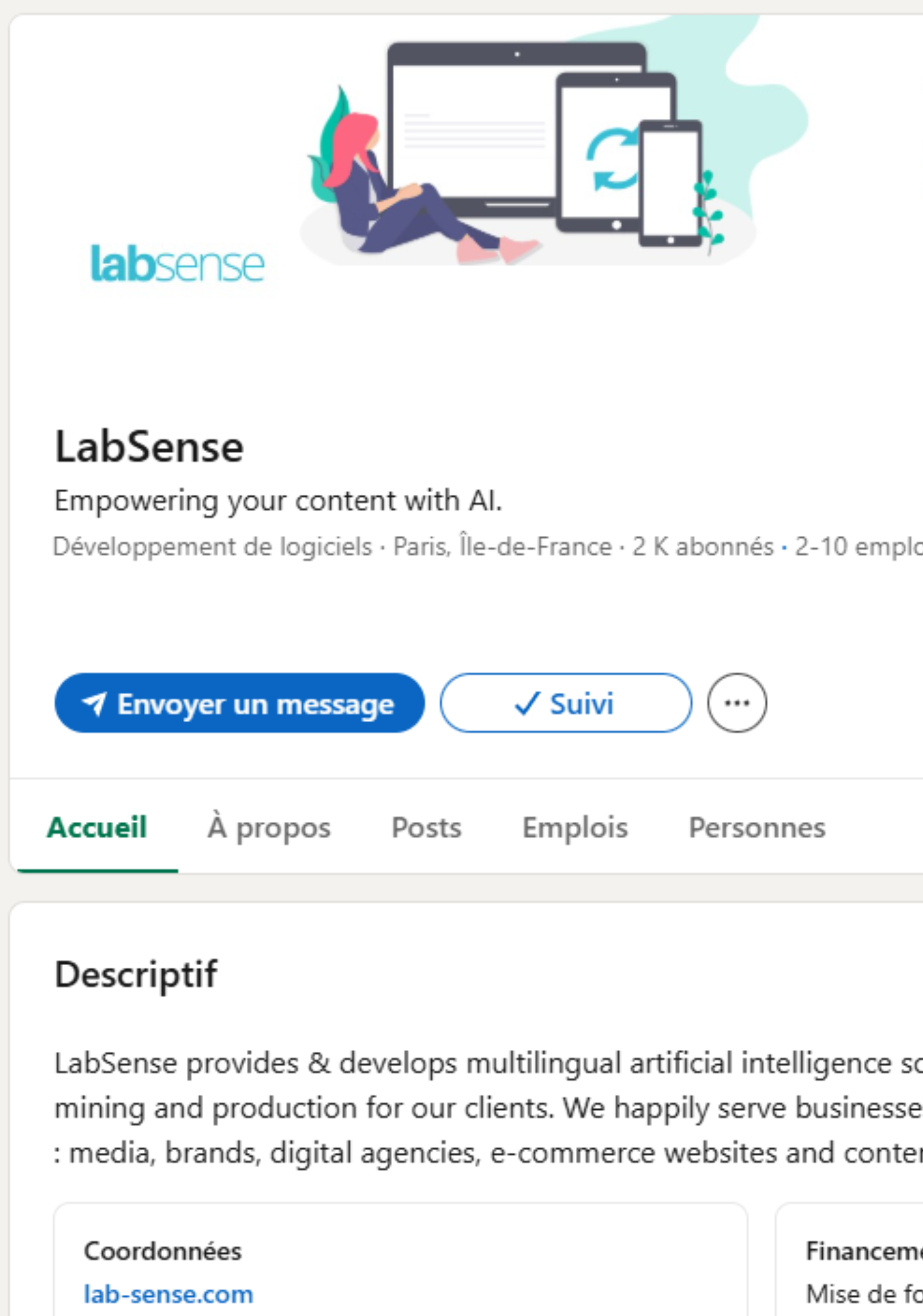Click the Descriptif section heading
This screenshot has height=1316, width=923.
(136, 974)
